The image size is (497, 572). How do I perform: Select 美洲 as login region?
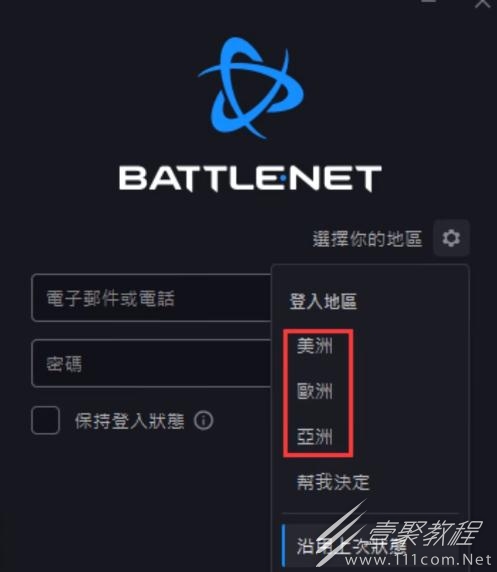coord(315,345)
